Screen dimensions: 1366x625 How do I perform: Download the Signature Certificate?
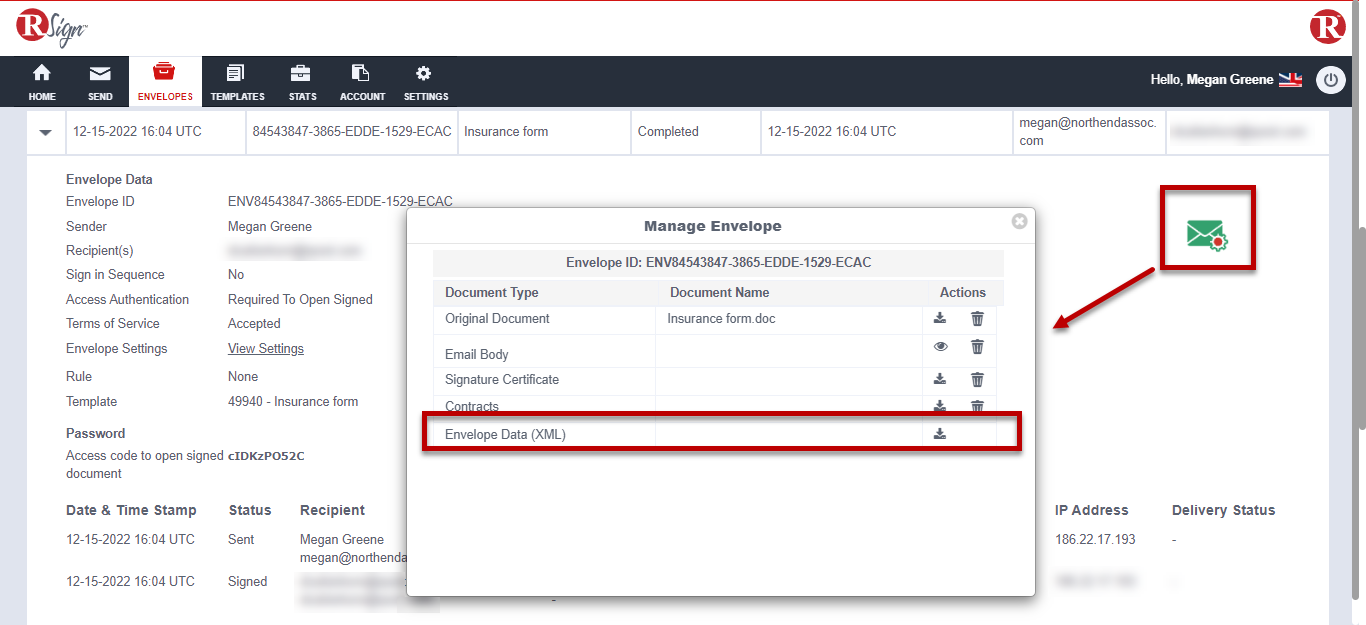tap(939, 379)
